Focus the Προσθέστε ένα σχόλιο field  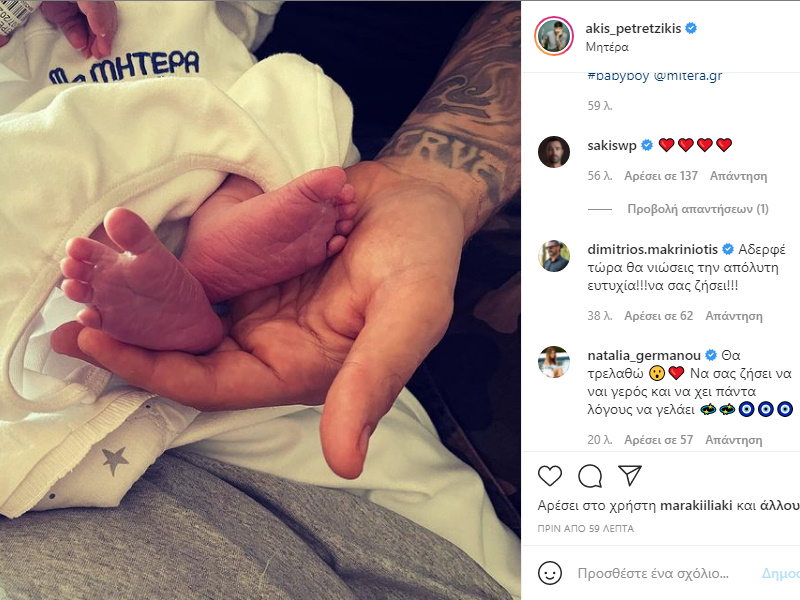[x=653, y=573]
